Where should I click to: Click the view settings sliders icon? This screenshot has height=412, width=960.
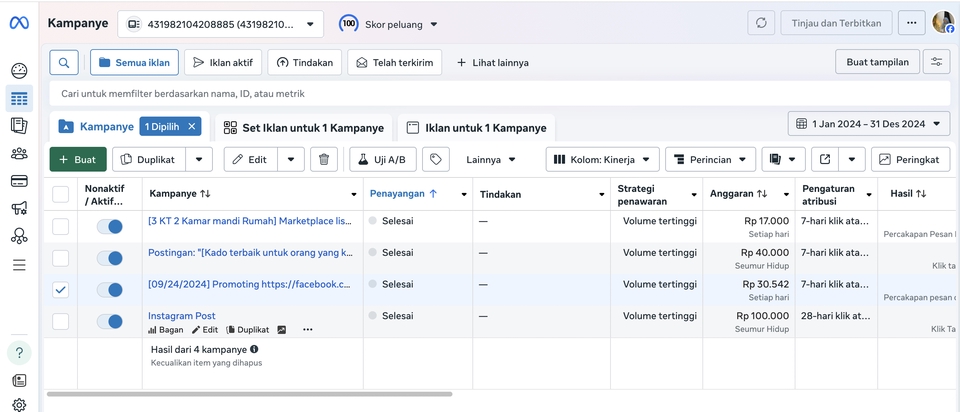[x=936, y=62]
